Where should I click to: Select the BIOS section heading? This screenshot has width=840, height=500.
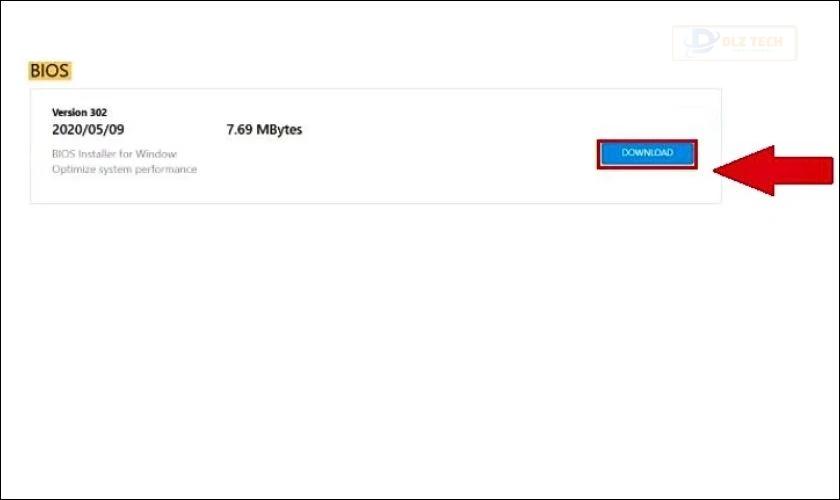[49, 71]
